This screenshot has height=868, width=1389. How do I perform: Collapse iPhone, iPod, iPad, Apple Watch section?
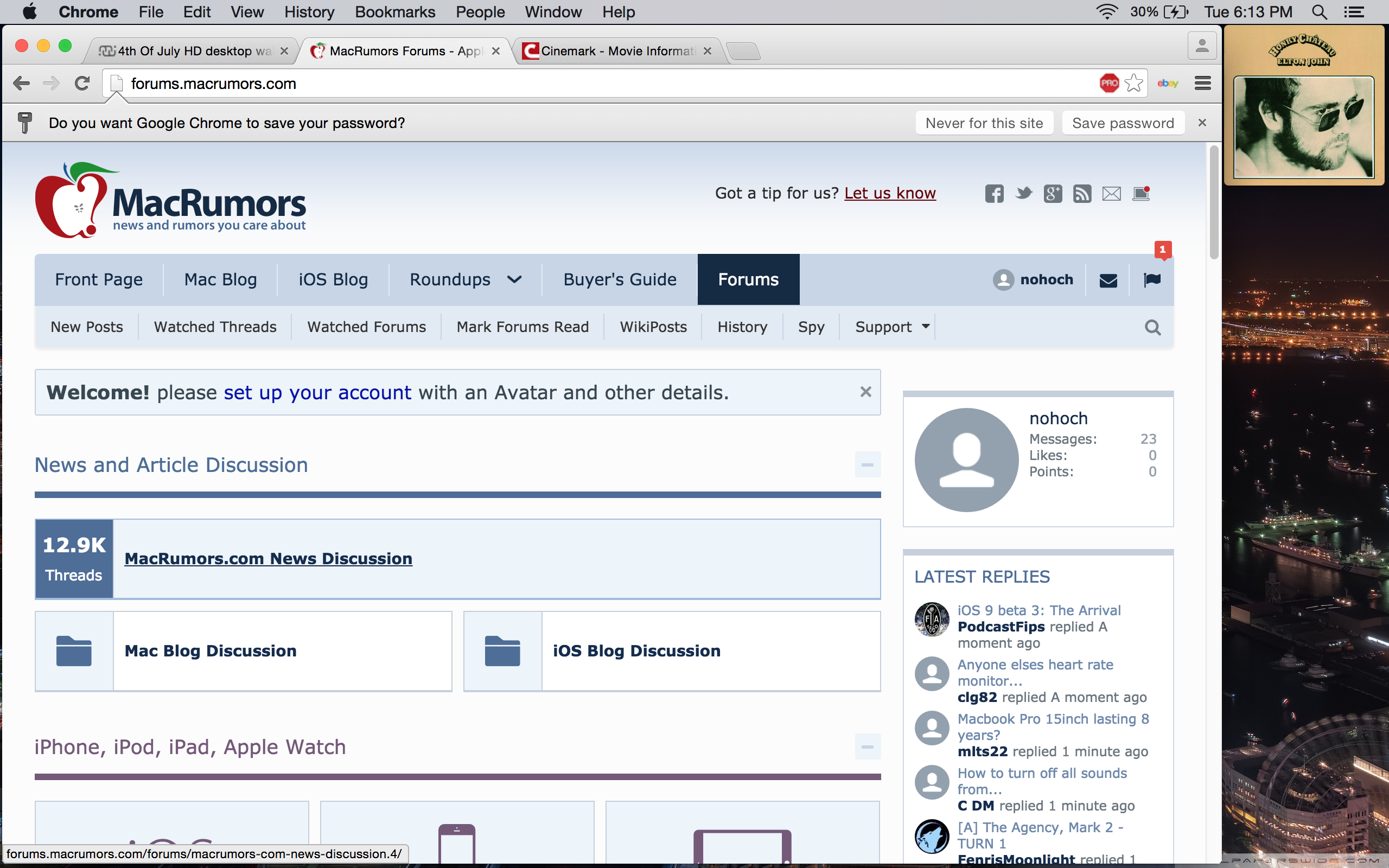867,747
